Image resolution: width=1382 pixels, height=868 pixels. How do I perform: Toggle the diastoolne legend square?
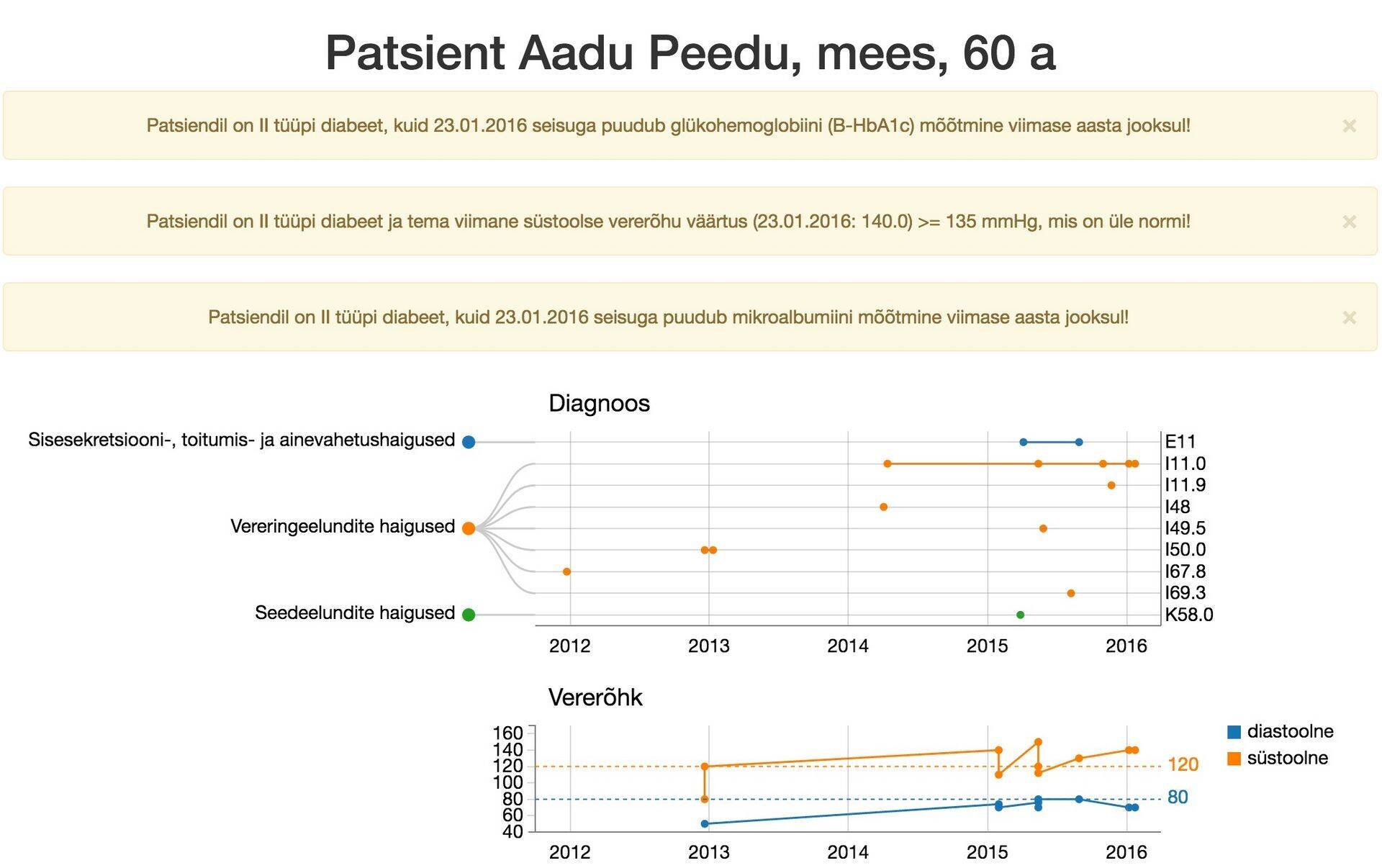[x=1234, y=732]
